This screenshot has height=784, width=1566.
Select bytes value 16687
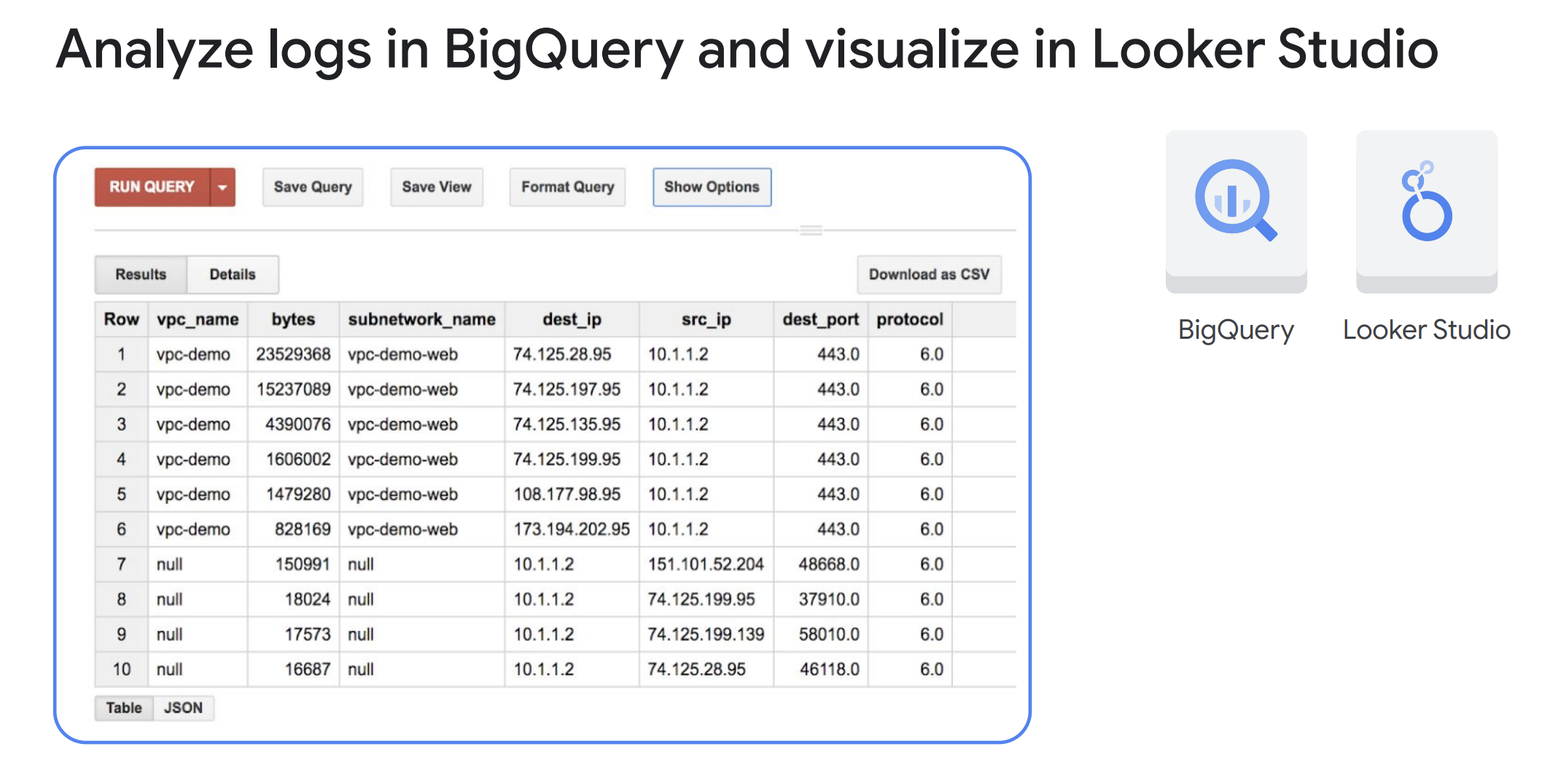click(x=307, y=670)
